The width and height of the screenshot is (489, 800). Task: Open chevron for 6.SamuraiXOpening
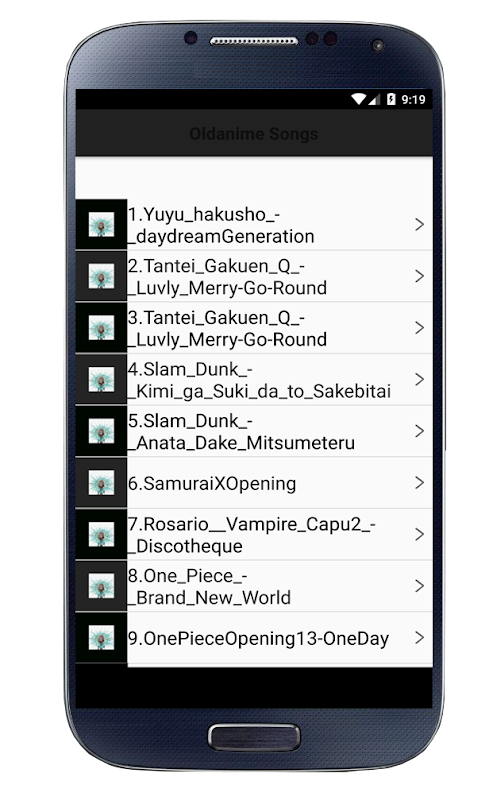[x=420, y=483]
